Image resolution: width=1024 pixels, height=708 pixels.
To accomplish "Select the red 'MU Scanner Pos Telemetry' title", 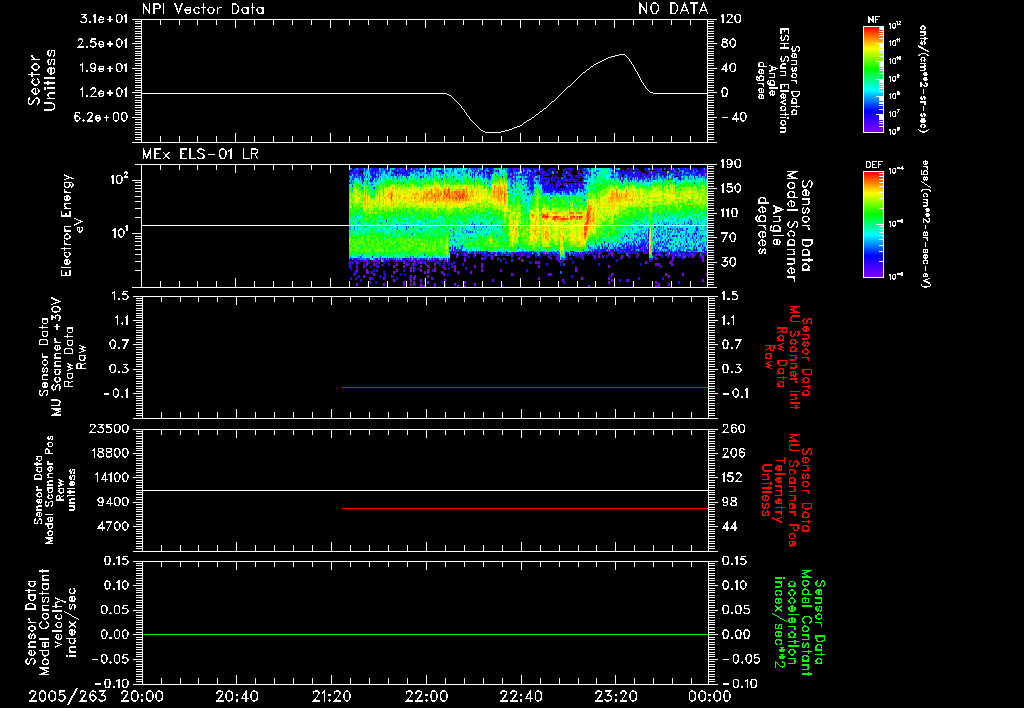I will (x=786, y=490).
